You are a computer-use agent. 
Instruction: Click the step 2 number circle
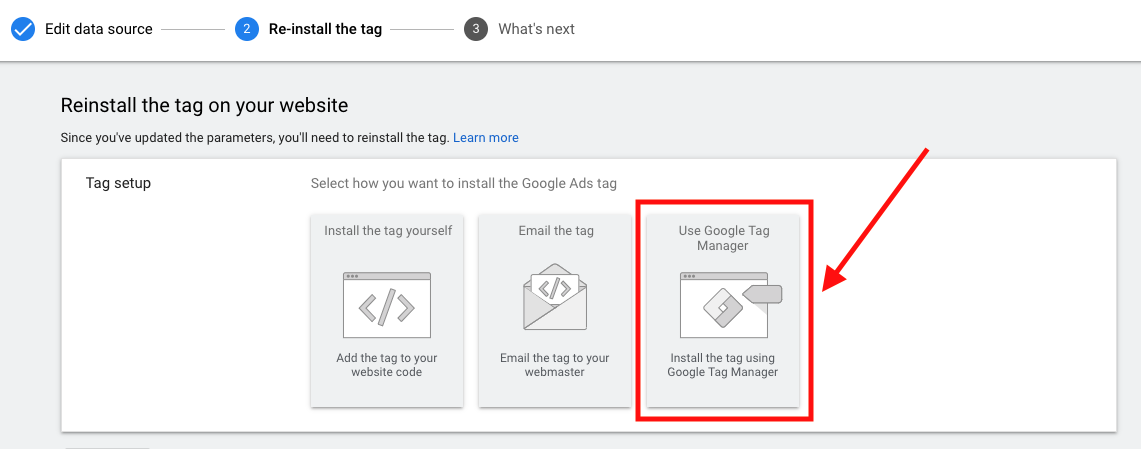[x=247, y=29]
